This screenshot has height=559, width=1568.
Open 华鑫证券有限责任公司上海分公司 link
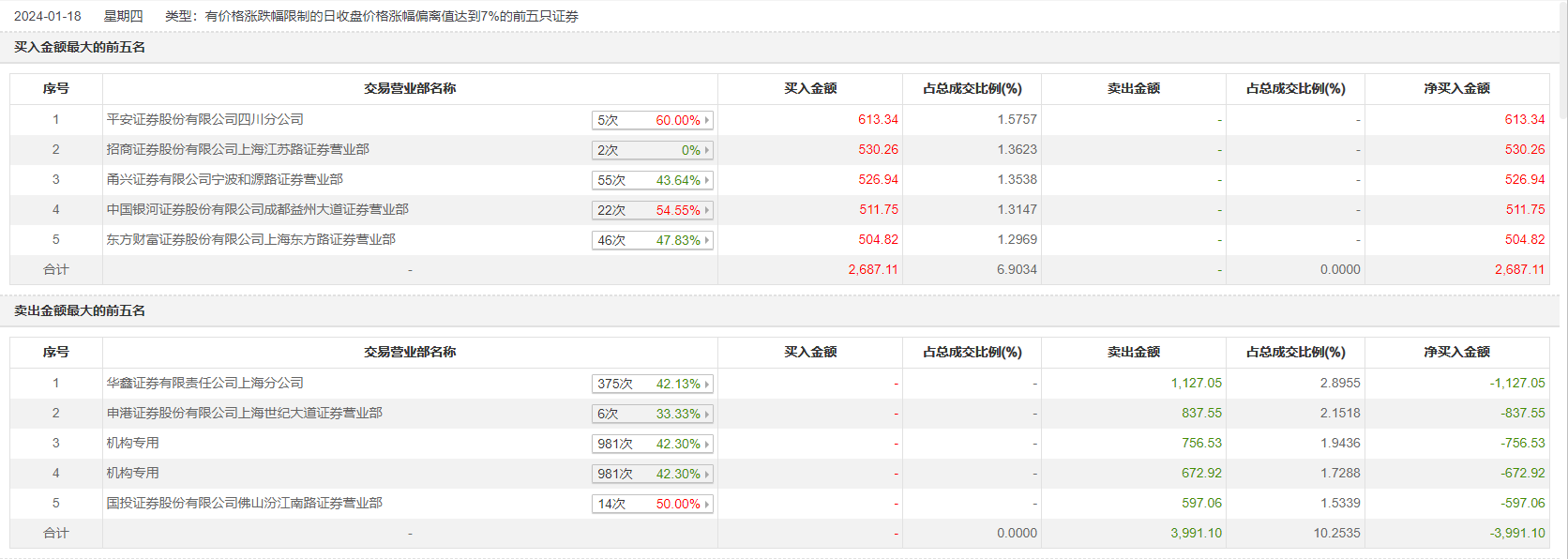[x=204, y=383]
